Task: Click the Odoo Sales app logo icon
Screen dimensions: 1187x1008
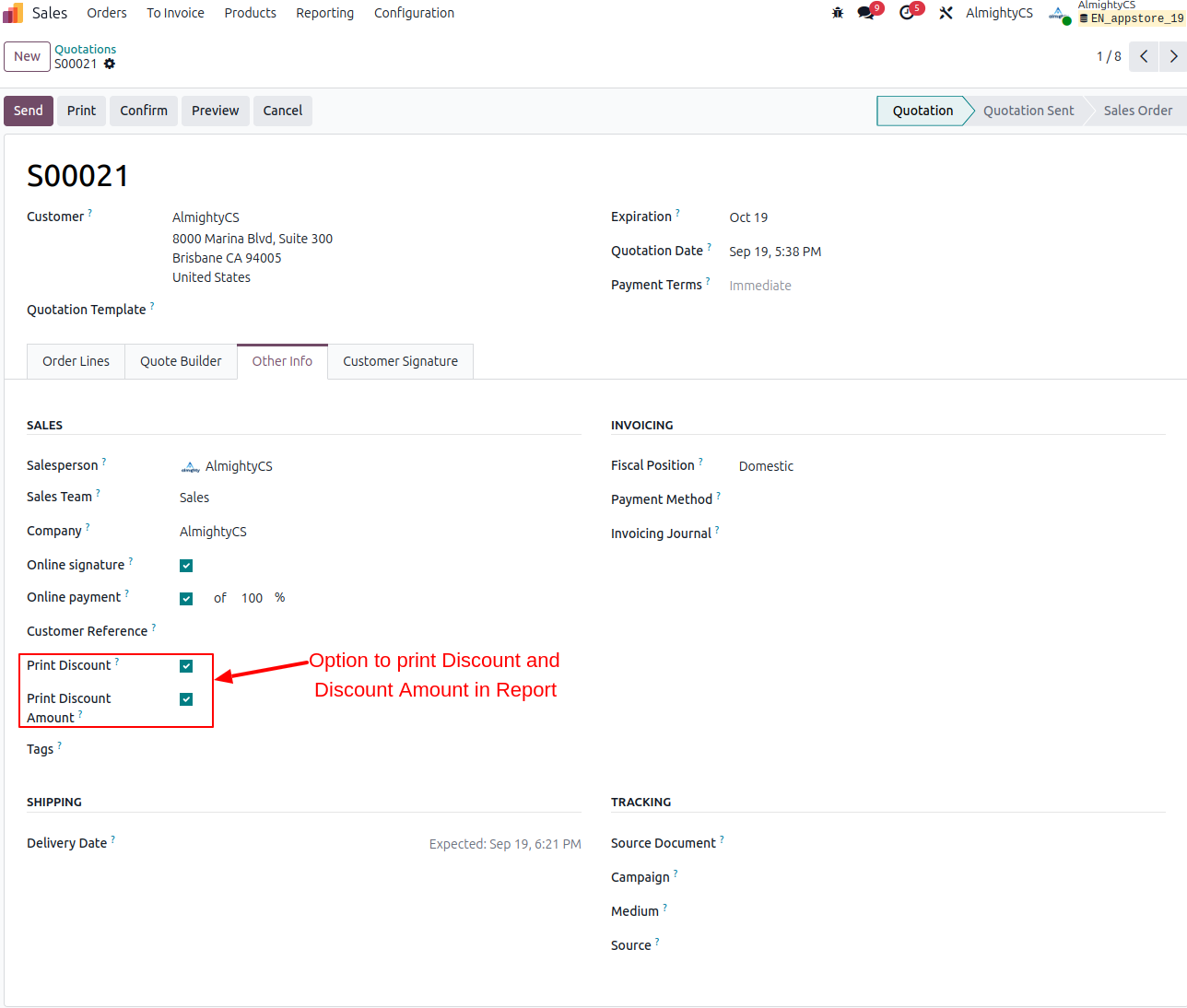Action: [x=13, y=13]
